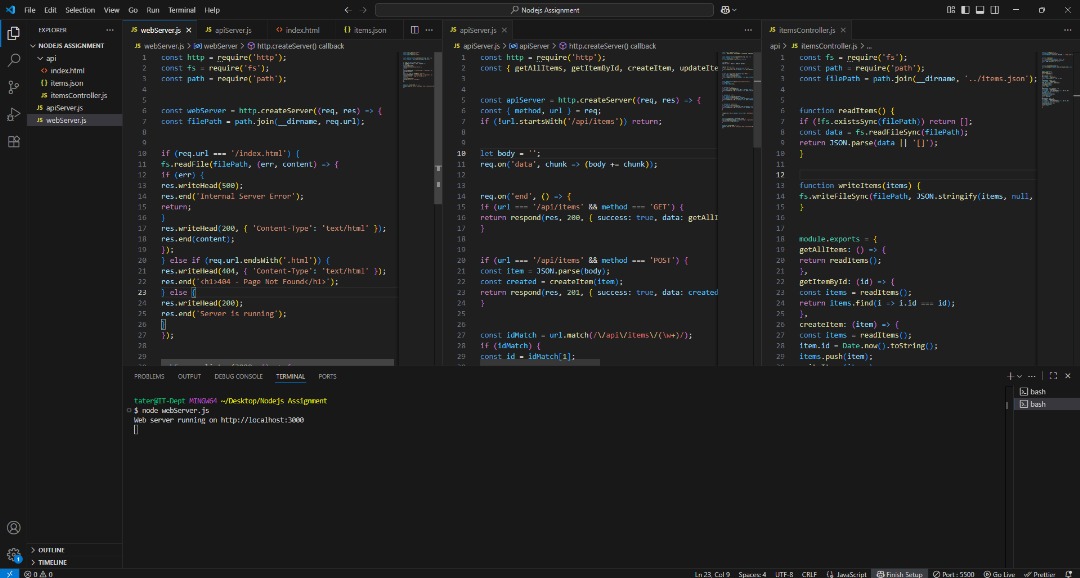This screenshot has width=1080, height=578.
Task: Toggle the Primary Side Bar visibility
Action: click(x=966, y=10)
